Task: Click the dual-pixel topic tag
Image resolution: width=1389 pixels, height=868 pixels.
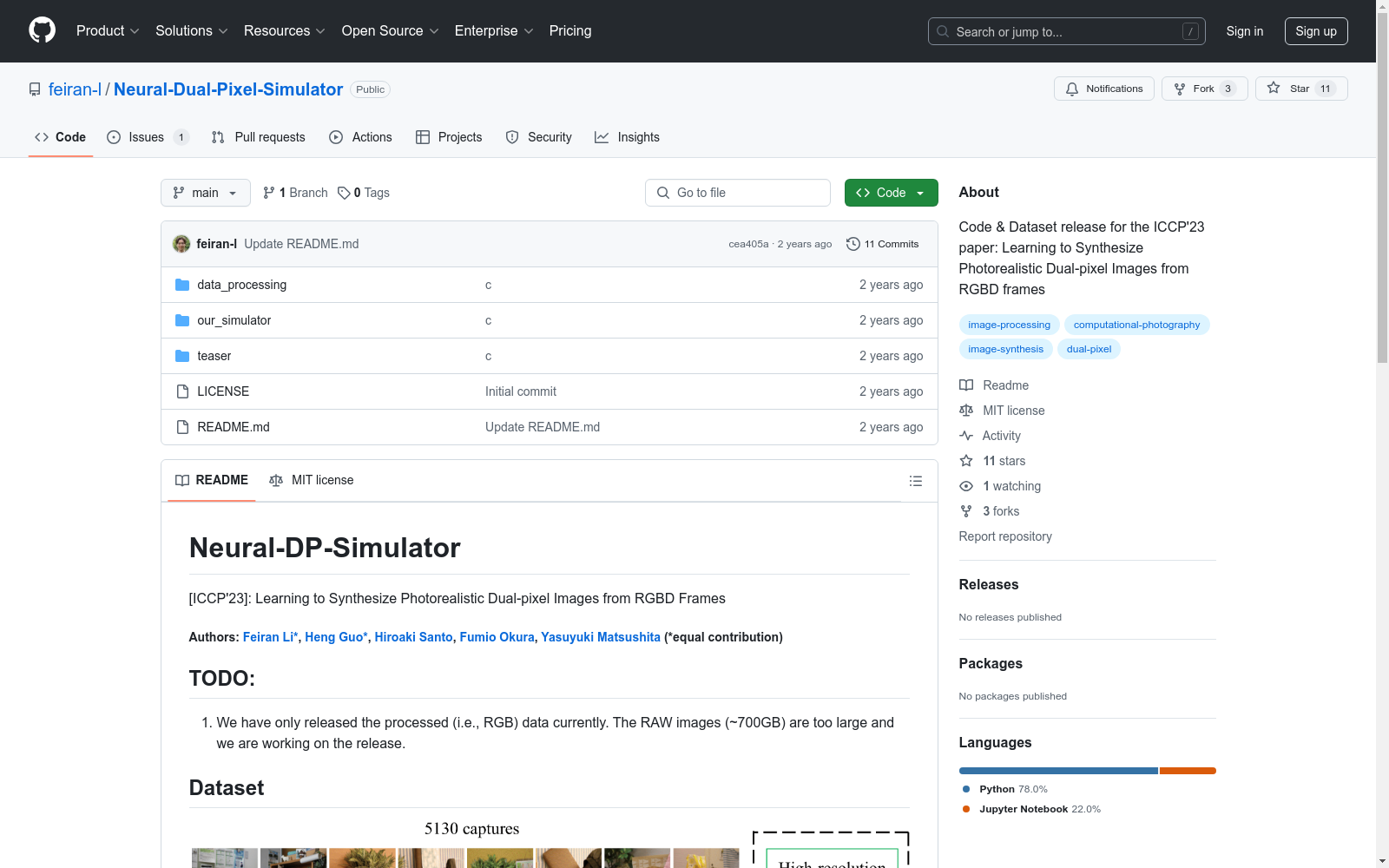Action: tap(1089, 349)
